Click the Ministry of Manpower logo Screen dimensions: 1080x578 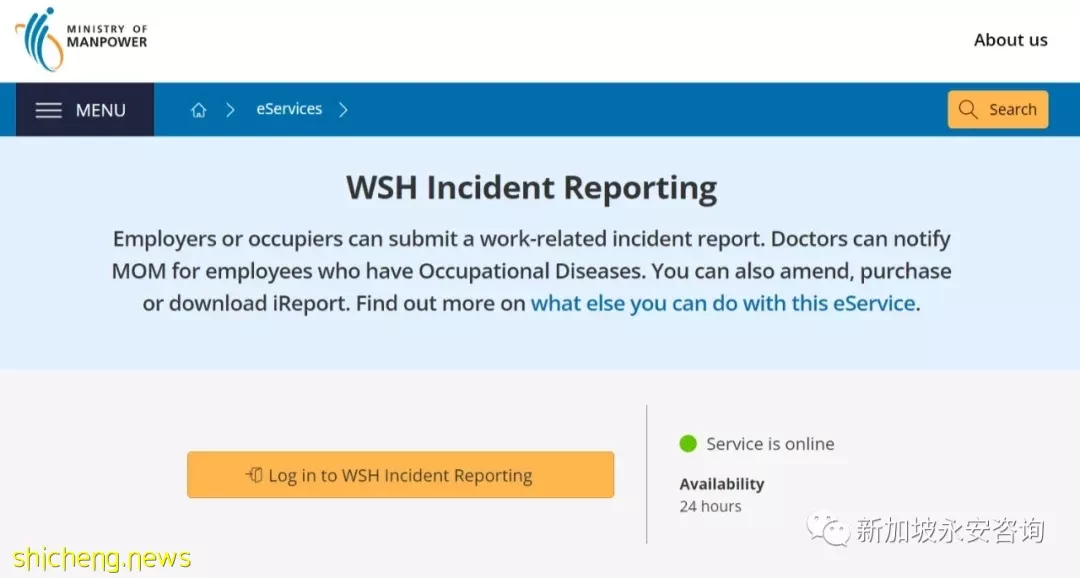[81, 39]
